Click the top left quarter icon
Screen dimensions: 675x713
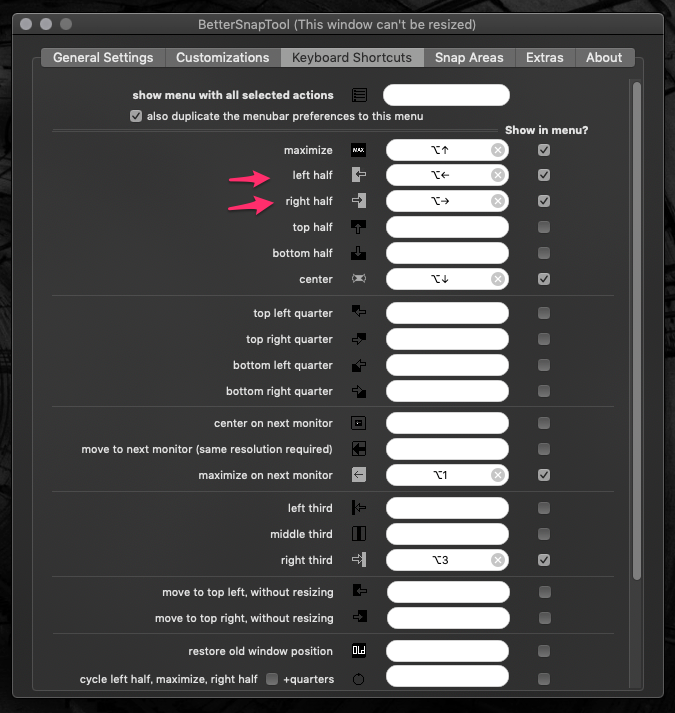pos(358,313)
